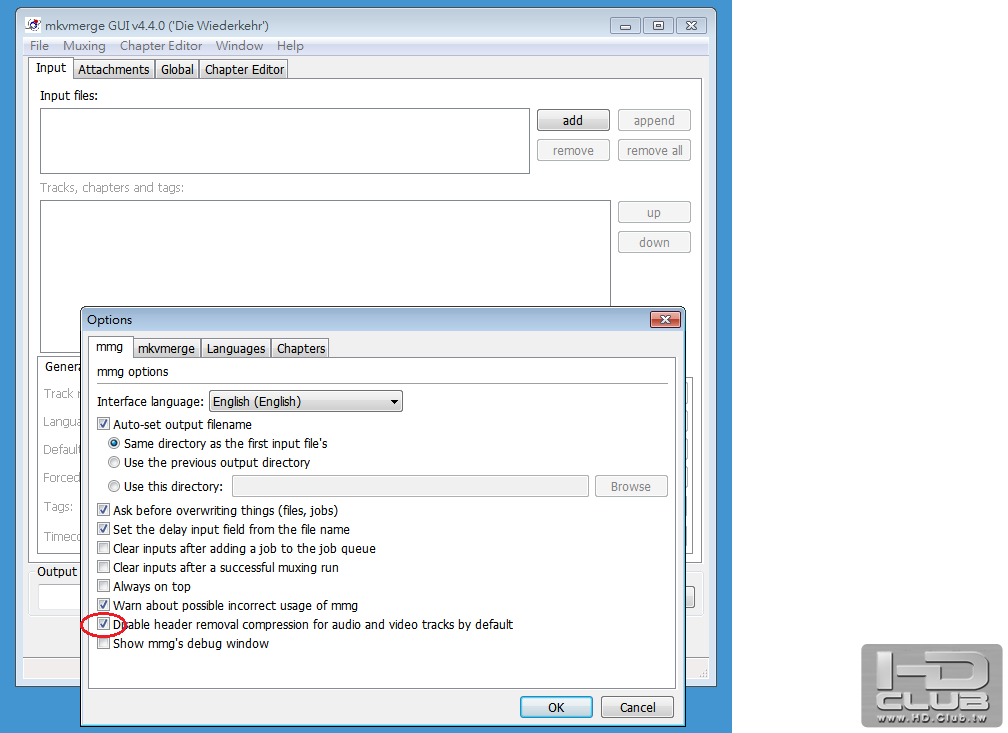Toggle Warn about possible incorrect usage checkbox

(x=103, y=605)
